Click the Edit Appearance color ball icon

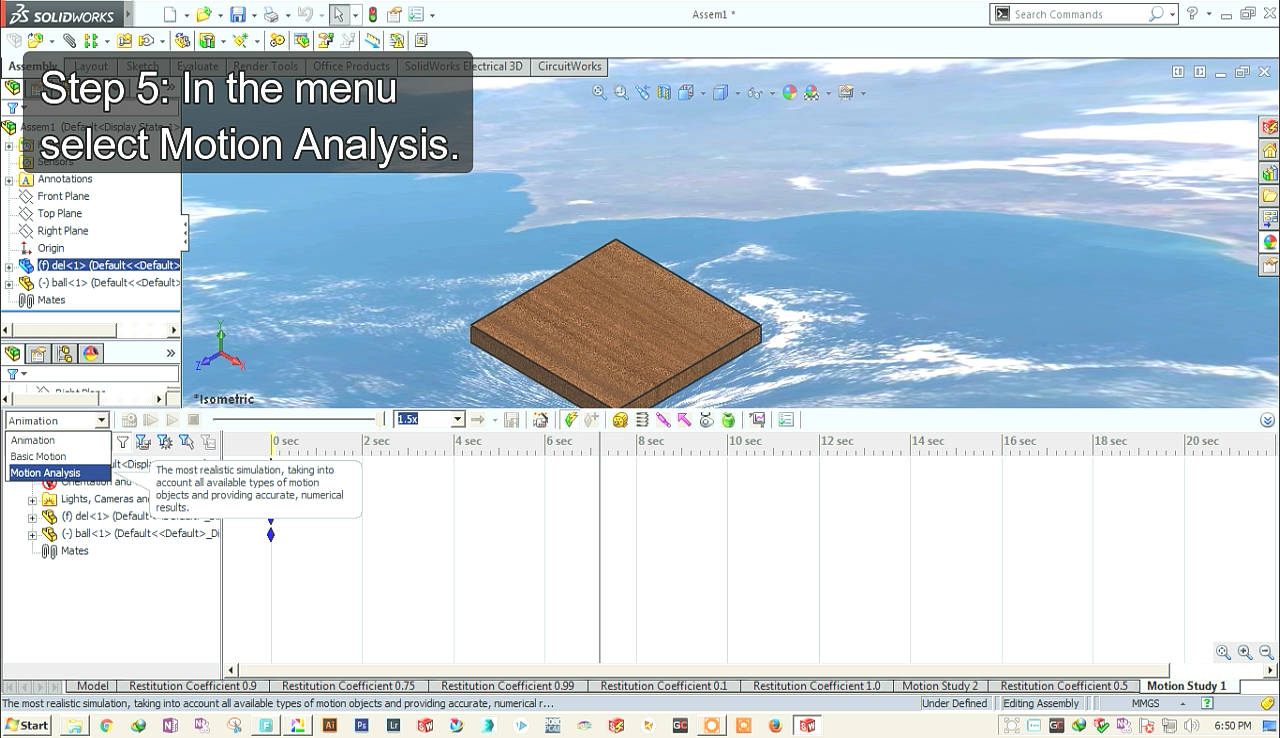click(790, 92)
